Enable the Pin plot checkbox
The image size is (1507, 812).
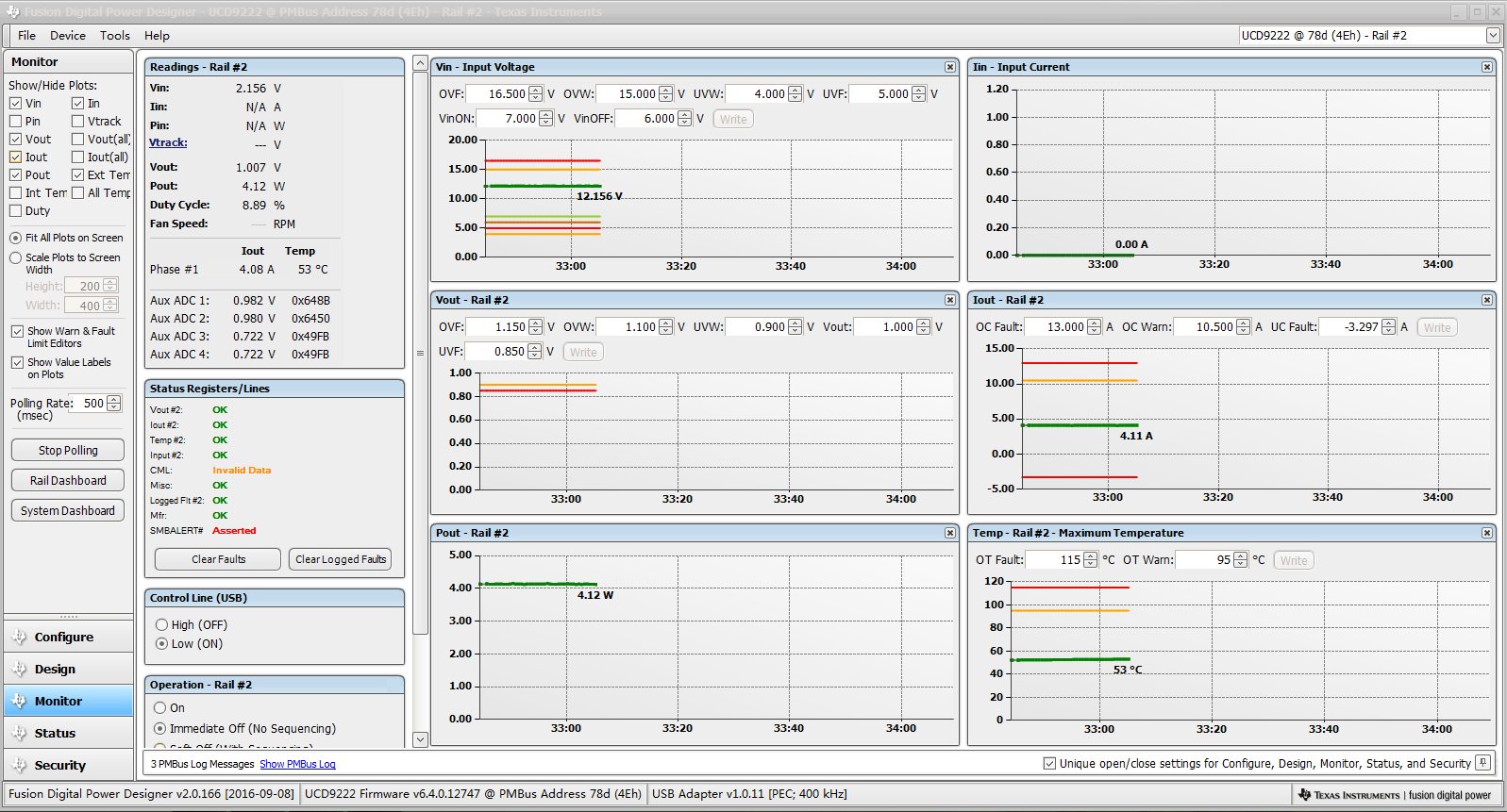click(x=15, y=121)
